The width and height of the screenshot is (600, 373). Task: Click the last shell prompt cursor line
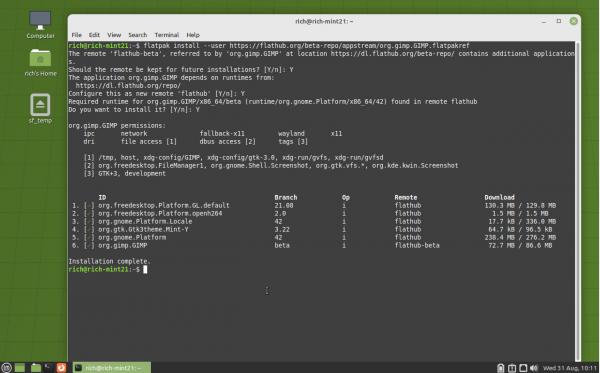108,270
